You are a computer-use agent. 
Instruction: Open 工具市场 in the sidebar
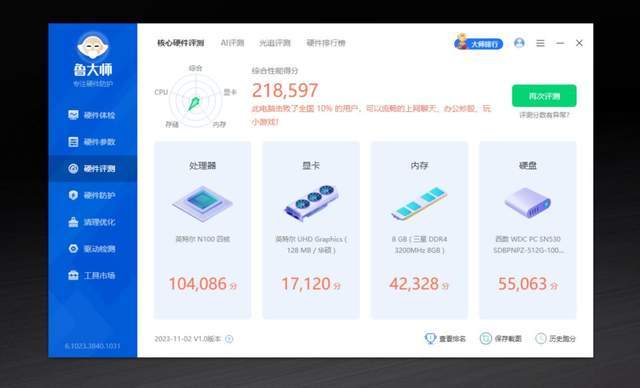point(92,275)
